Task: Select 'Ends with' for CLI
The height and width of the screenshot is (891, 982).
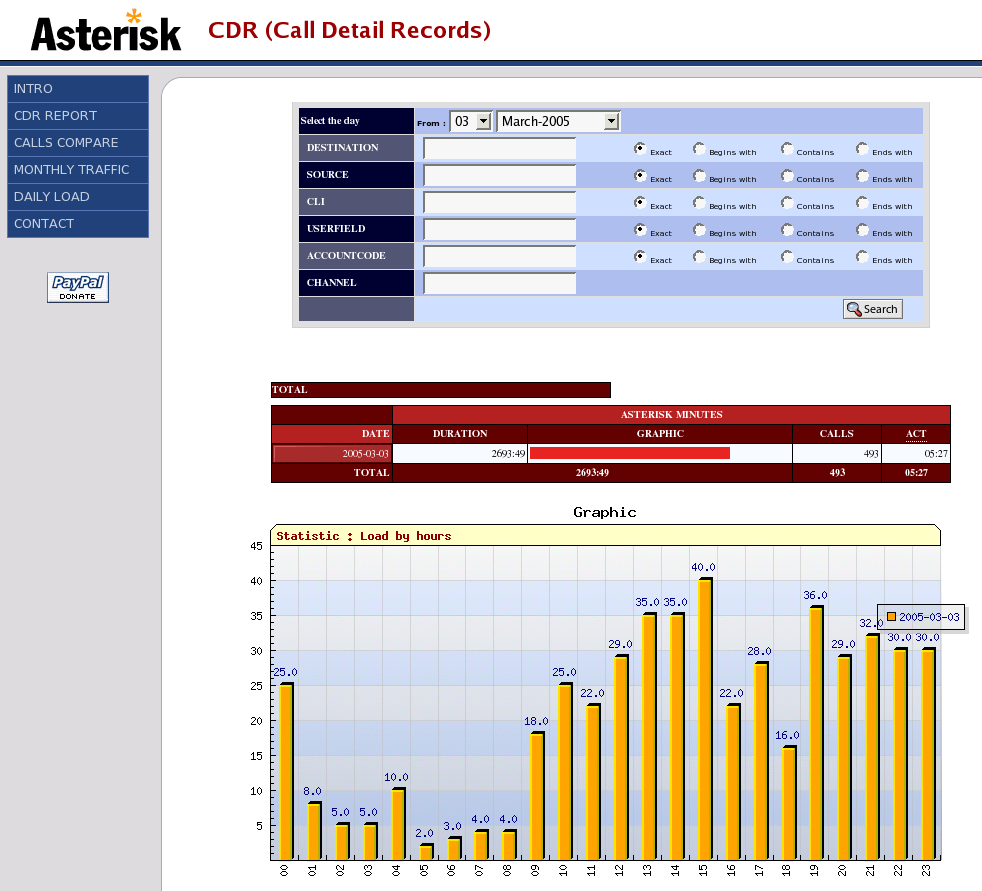Action: click(862, 202)
